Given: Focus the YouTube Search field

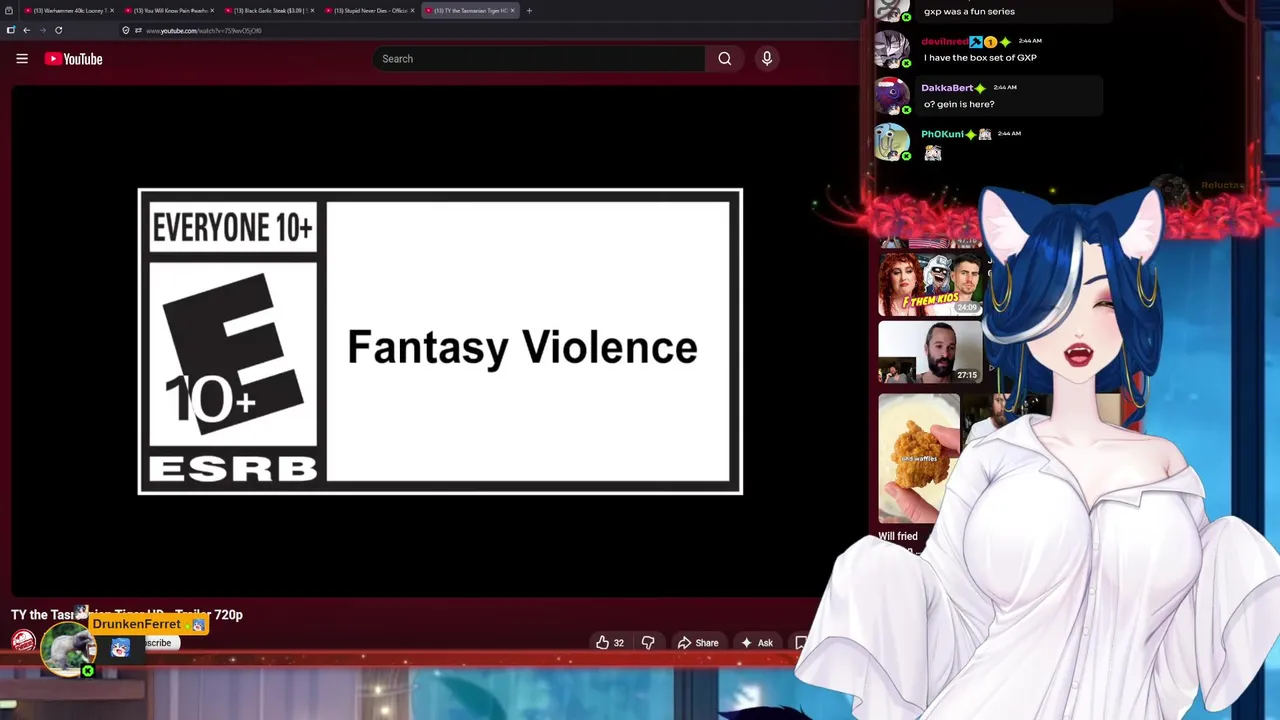Looking at the screenshot, I should click(x=538, y=59).
